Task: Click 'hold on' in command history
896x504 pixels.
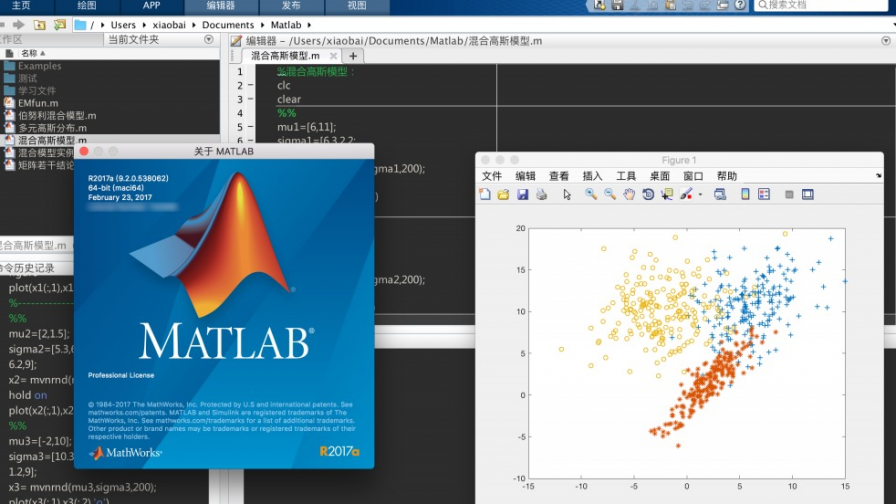Action: coord(28,395)
